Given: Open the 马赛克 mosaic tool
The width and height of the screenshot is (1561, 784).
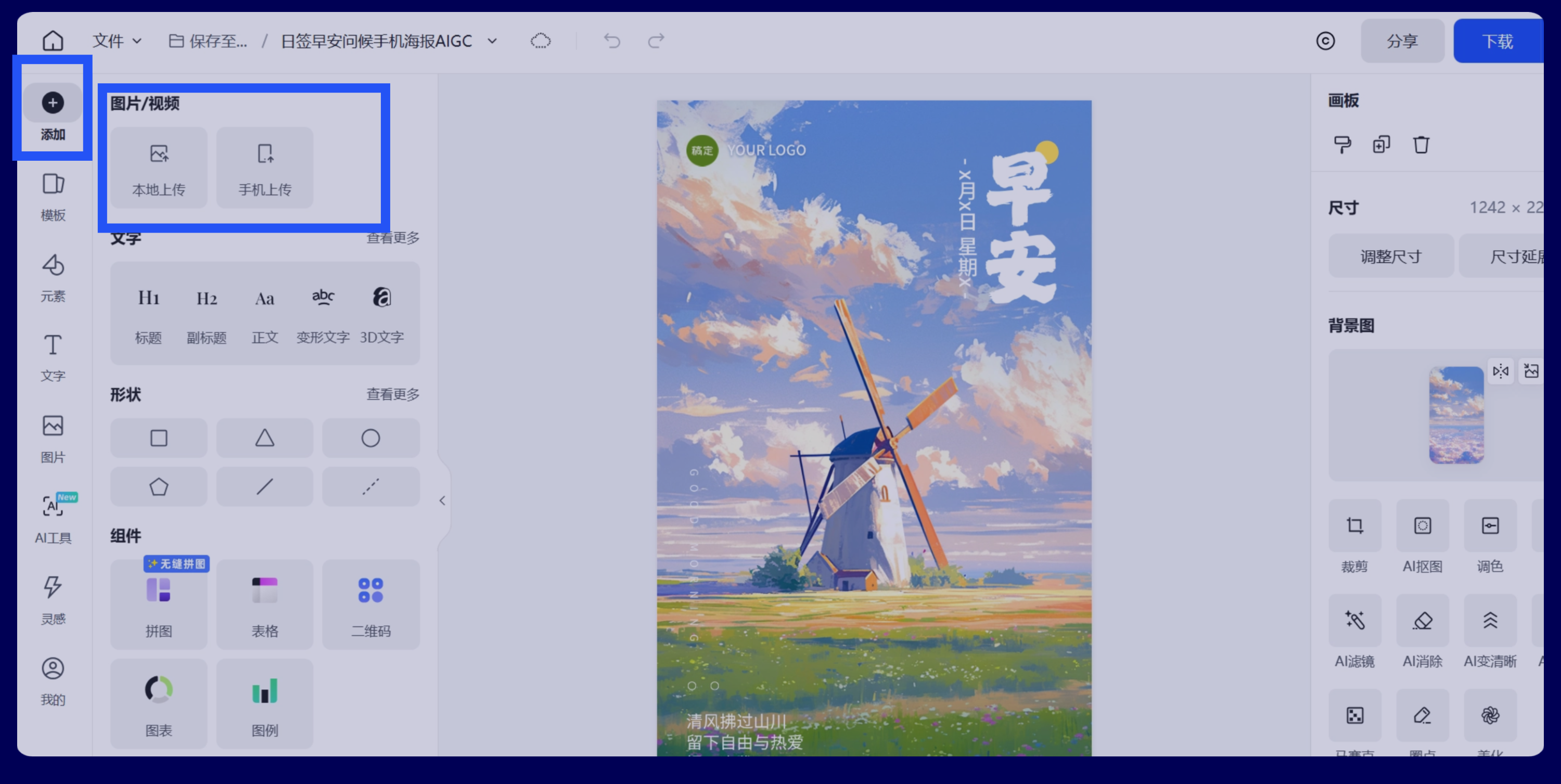Looking at the screenshot, I should [1354, 722].
